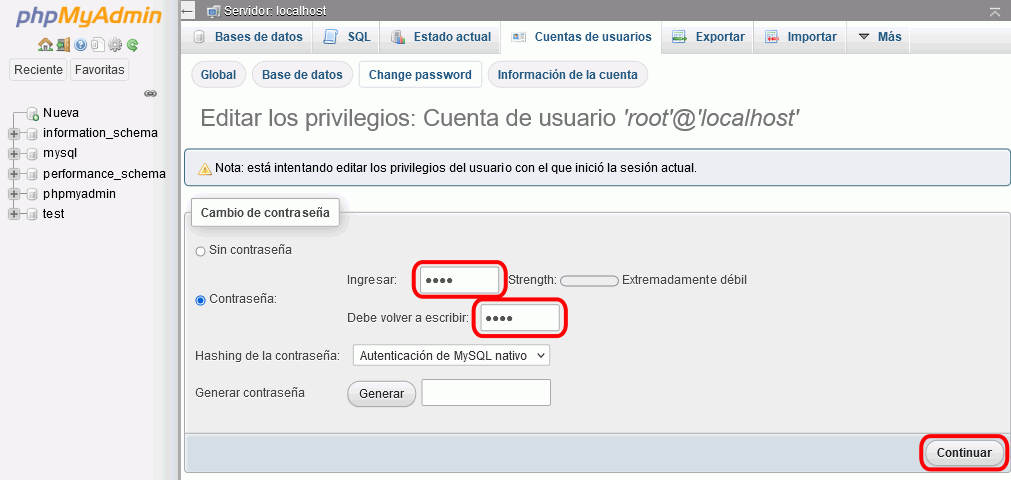Open the Más dropdown menu
1011x480 pixels.
[880, 37]
